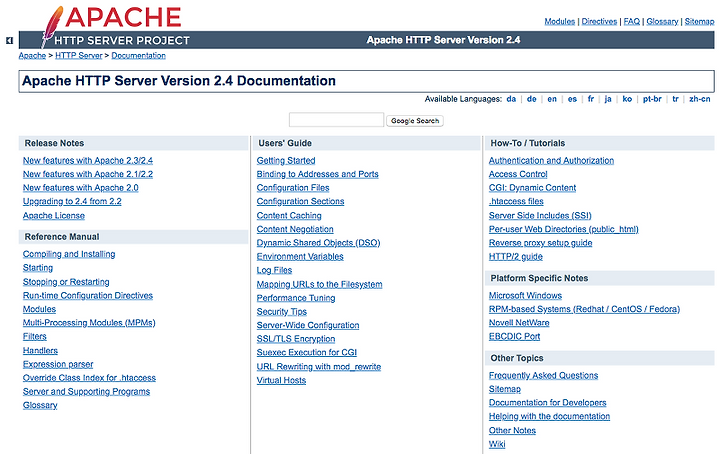Open Mapping URLs to the Filesystem
This screenshot has height=454, width=720.
319,285
